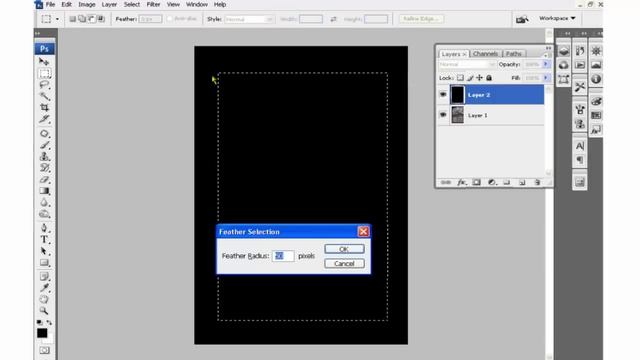Toggle lock all
The width and height of the screenshot is (640, 360).
(489, 78)
